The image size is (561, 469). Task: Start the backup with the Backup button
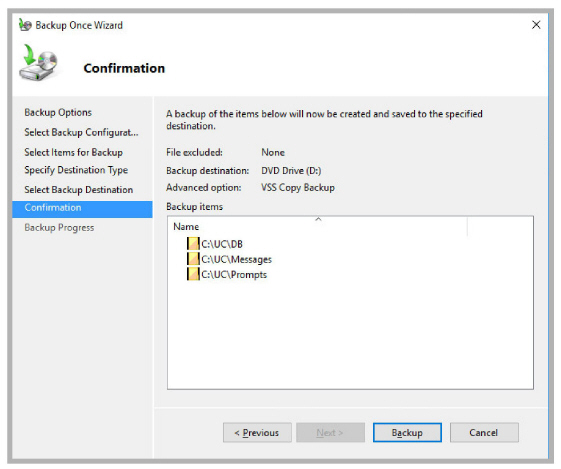point(407,433)
